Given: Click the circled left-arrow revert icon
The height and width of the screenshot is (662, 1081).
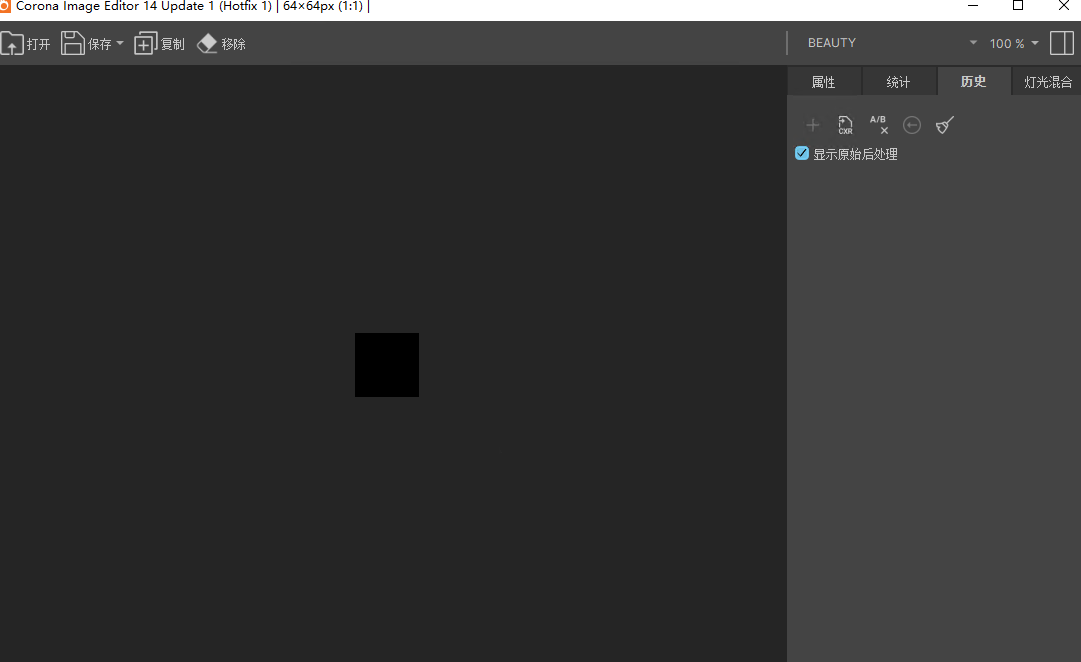Looking at the screenshot, I should 911,125.
